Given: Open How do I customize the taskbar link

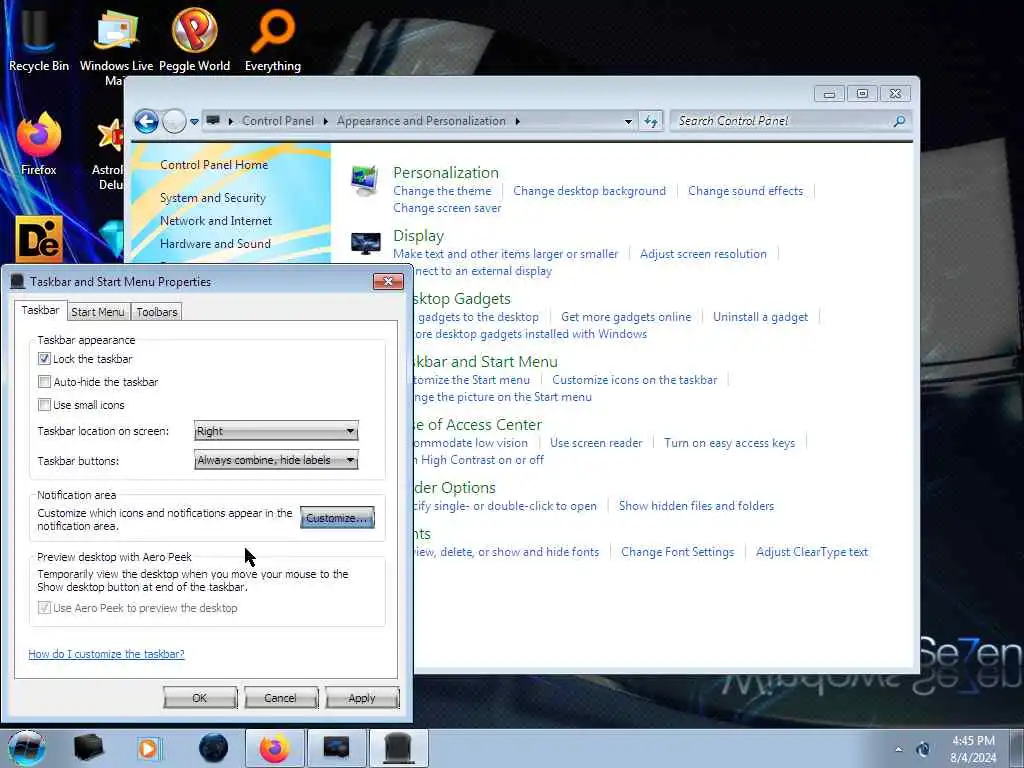Looking at the screenshot, I should [106, 654].
